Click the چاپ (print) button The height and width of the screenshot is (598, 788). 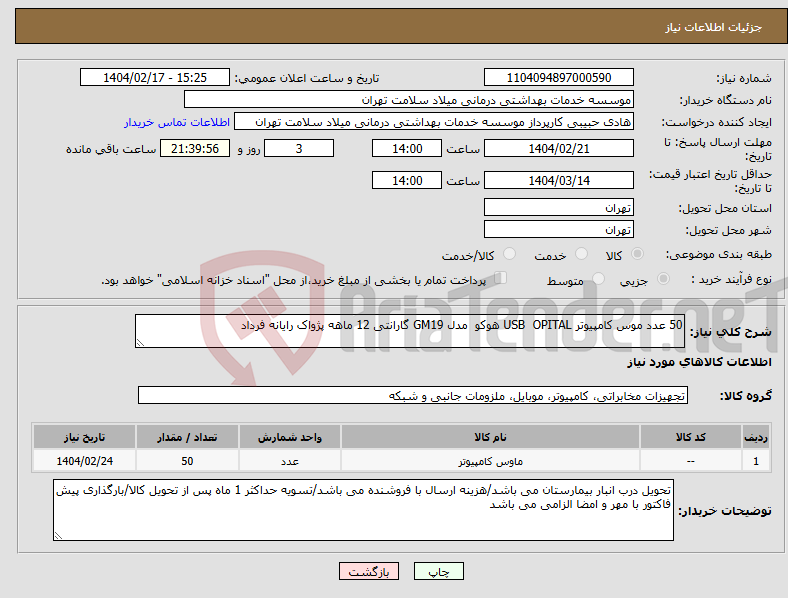click(x=439, y=571)
